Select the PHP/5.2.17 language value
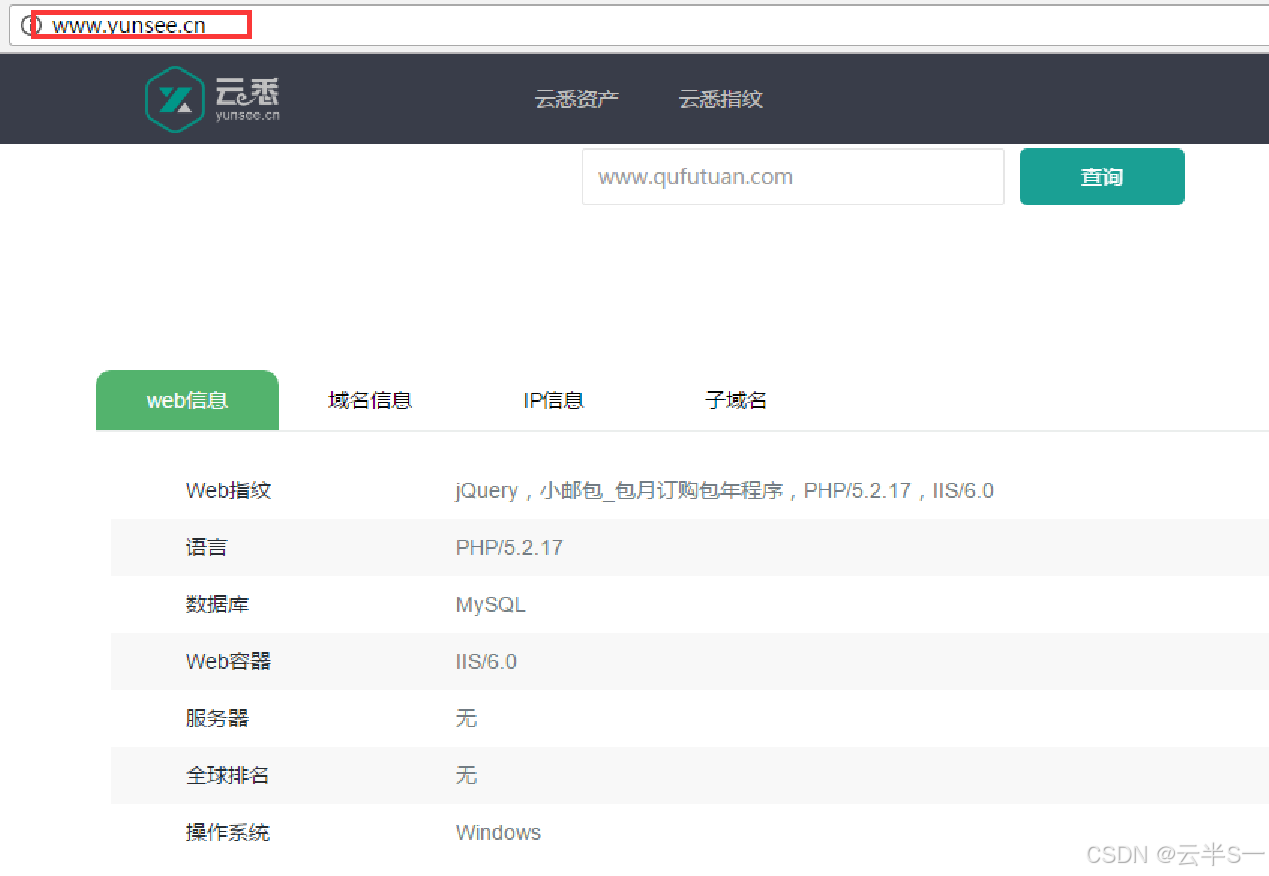 point(509,548)
